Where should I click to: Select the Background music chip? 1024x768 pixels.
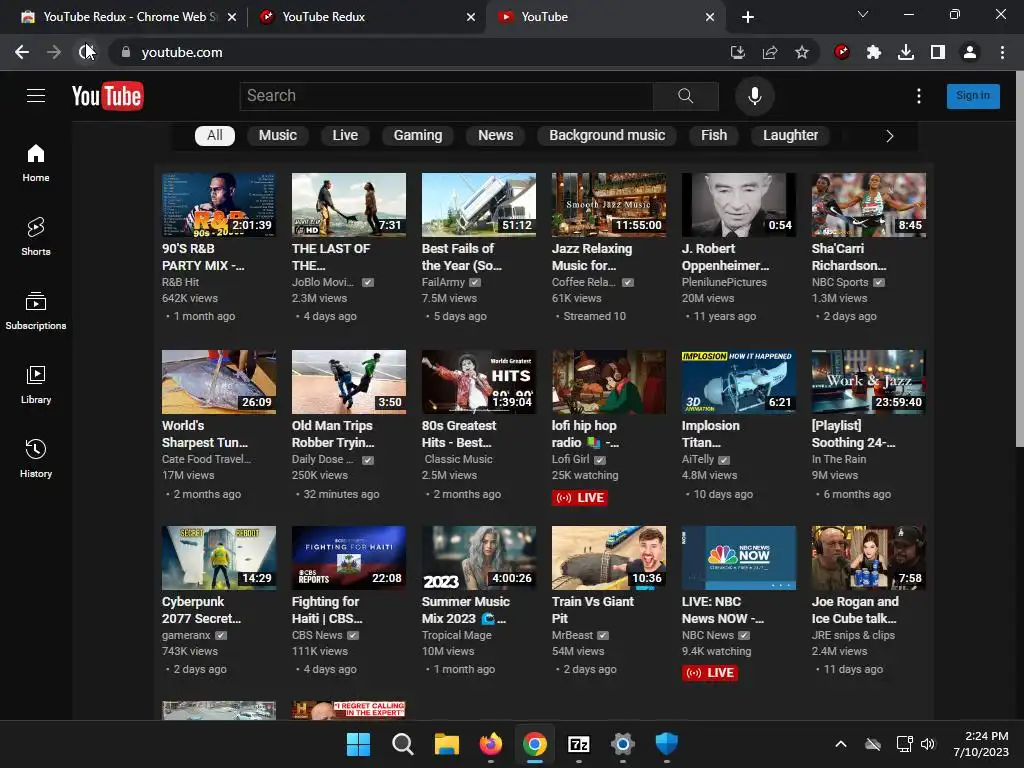click(x=607, y=135)
